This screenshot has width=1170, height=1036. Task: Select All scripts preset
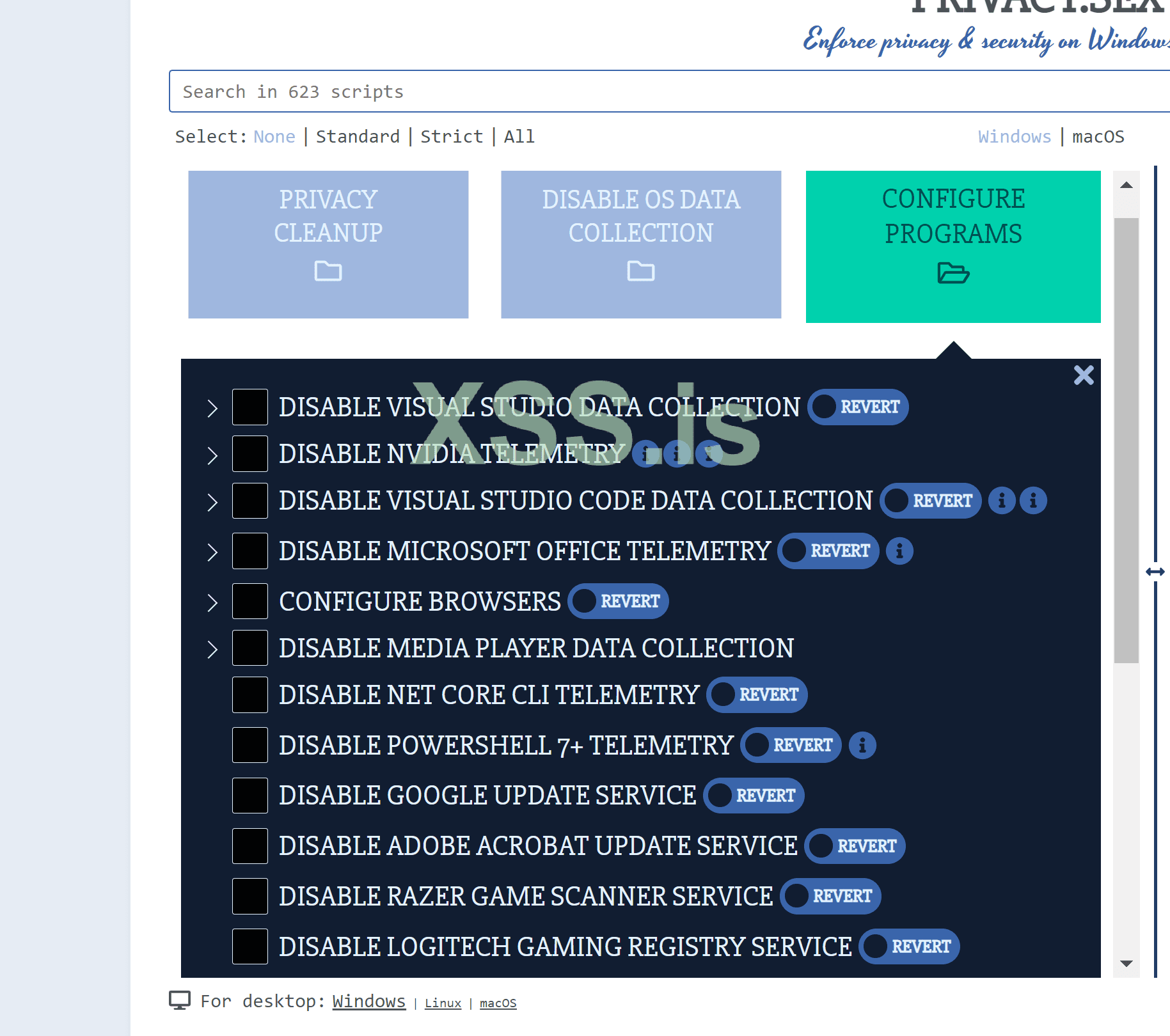519,137
